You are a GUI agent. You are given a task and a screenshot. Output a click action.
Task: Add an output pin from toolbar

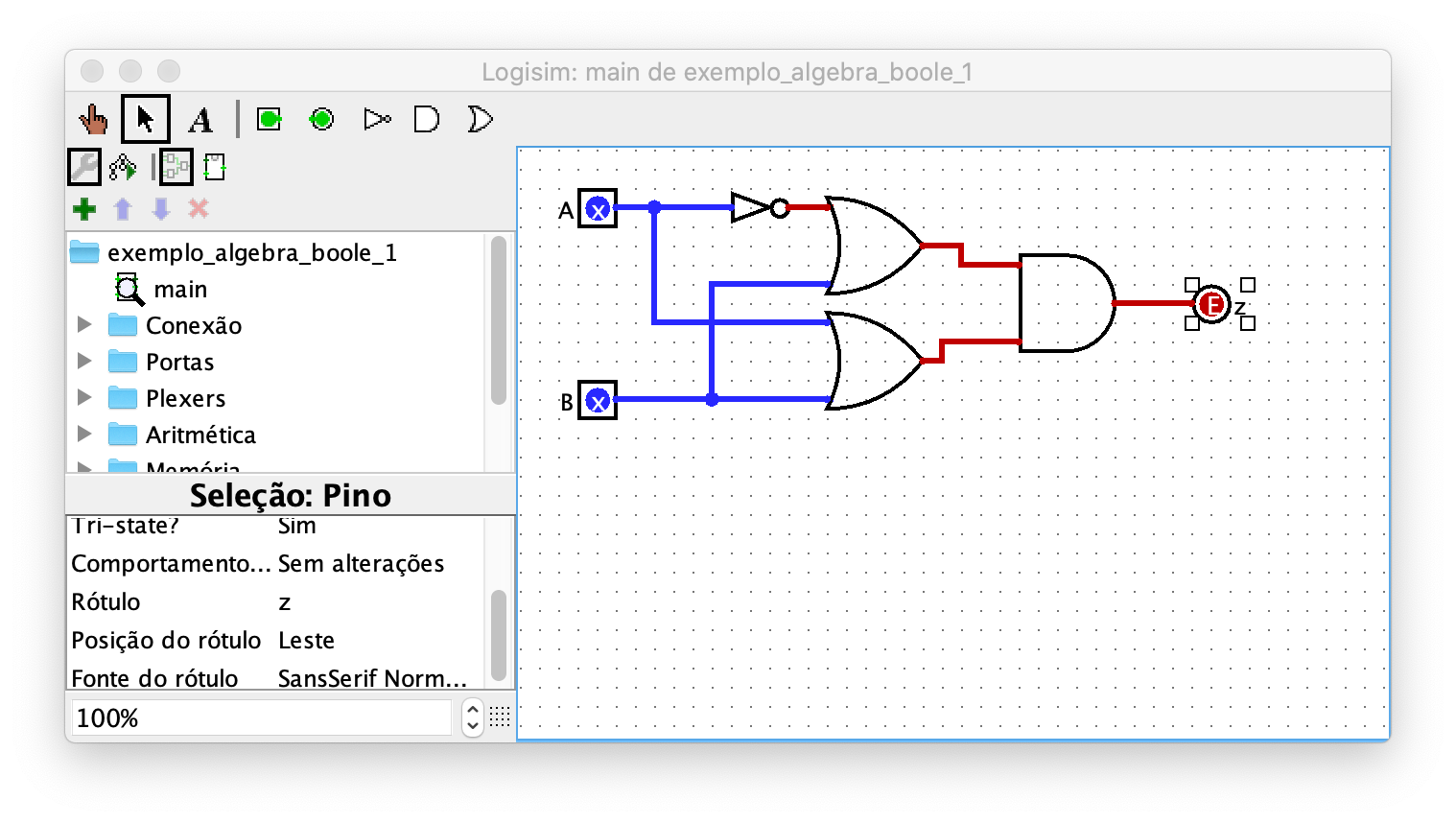[321, 119]
